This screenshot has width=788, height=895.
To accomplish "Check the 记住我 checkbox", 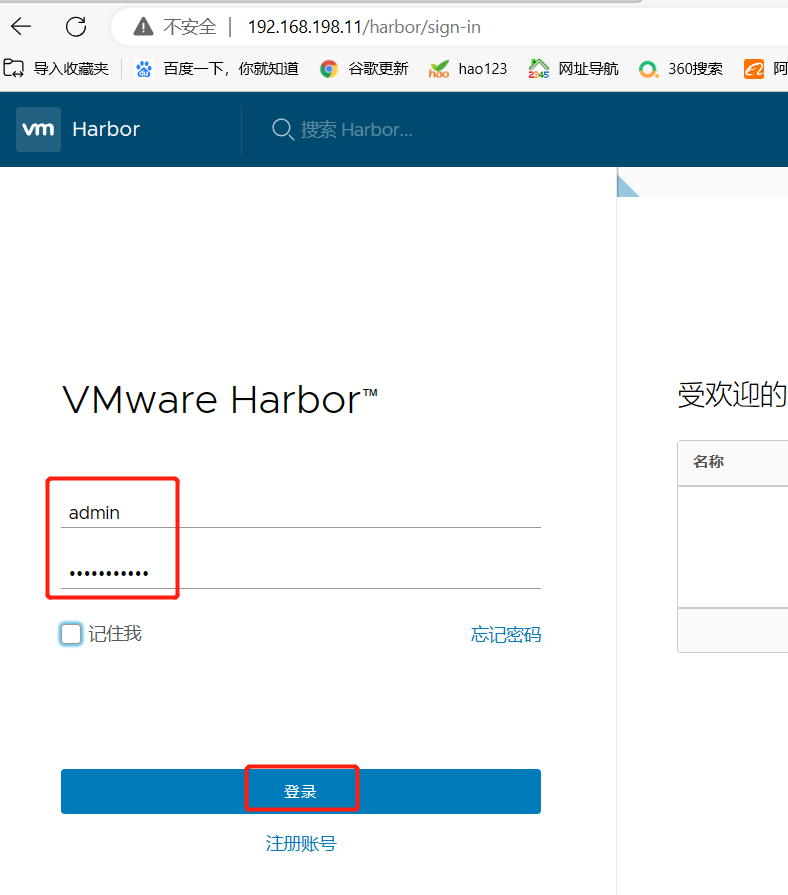I will [x=71, y=634].
